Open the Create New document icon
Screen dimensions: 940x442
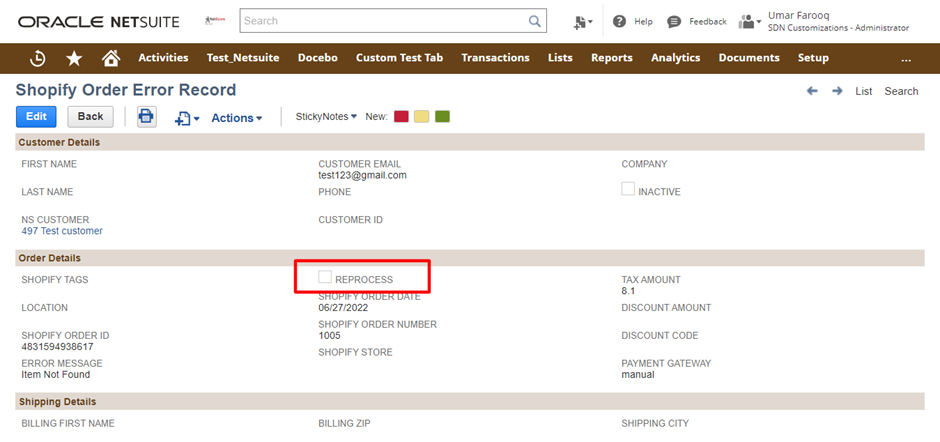582,22
